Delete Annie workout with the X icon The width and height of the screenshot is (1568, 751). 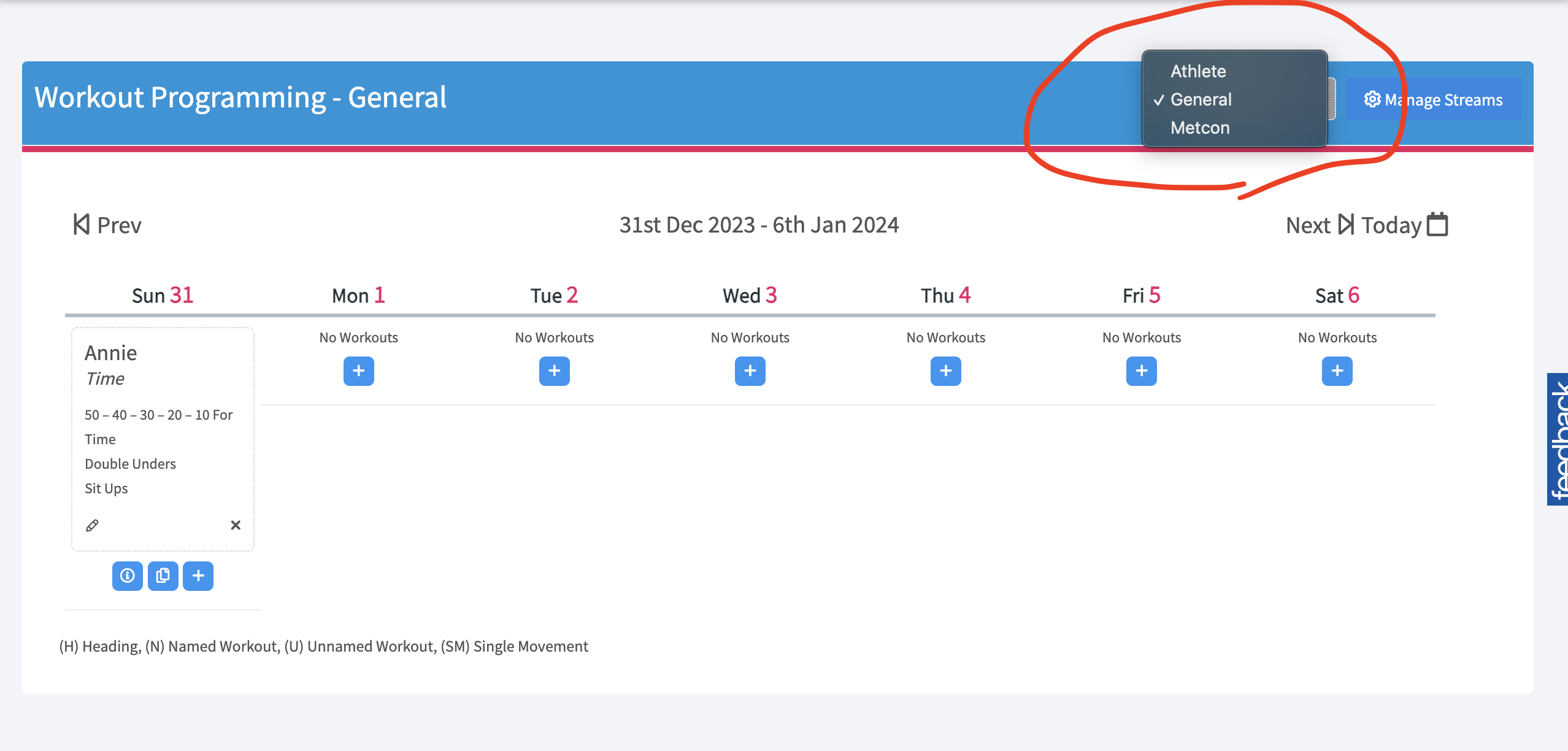coord(236,525)
